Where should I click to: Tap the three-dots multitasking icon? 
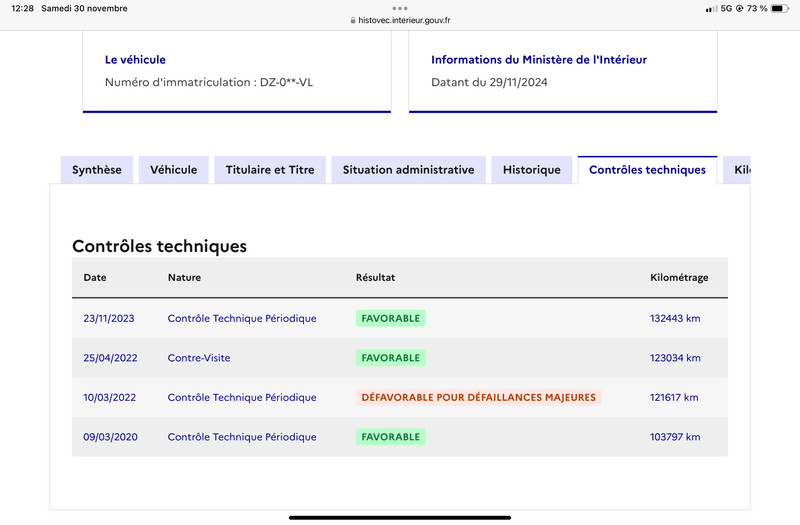[400, 8]
